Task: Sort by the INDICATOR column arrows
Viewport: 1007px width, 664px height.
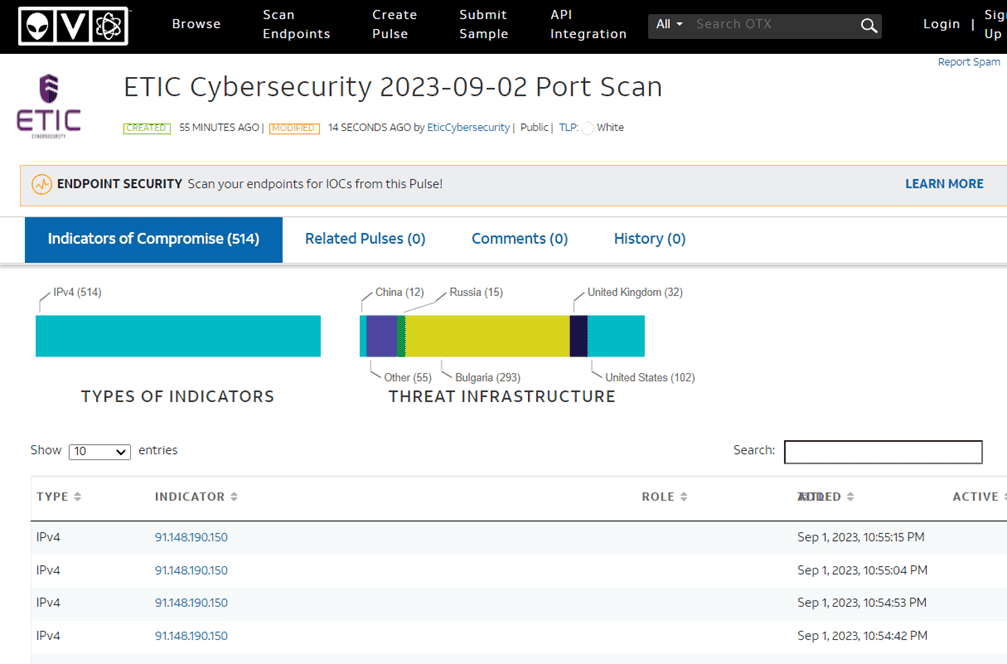Action: point(234,497)
